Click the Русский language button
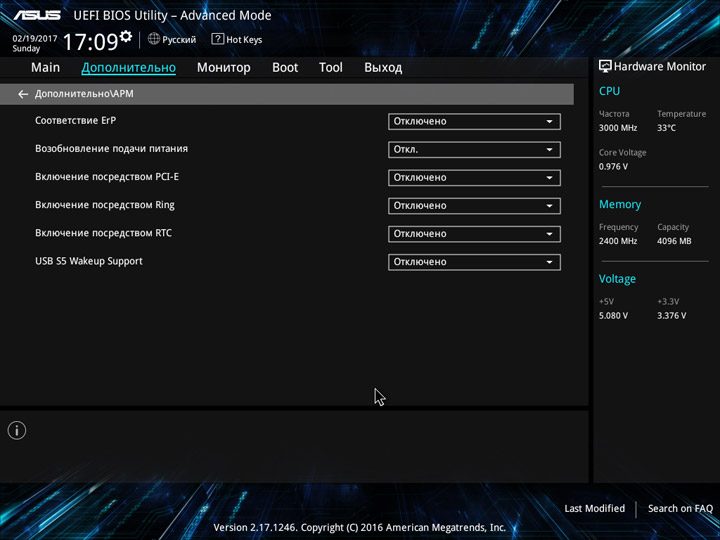 (x=179, y=40)
